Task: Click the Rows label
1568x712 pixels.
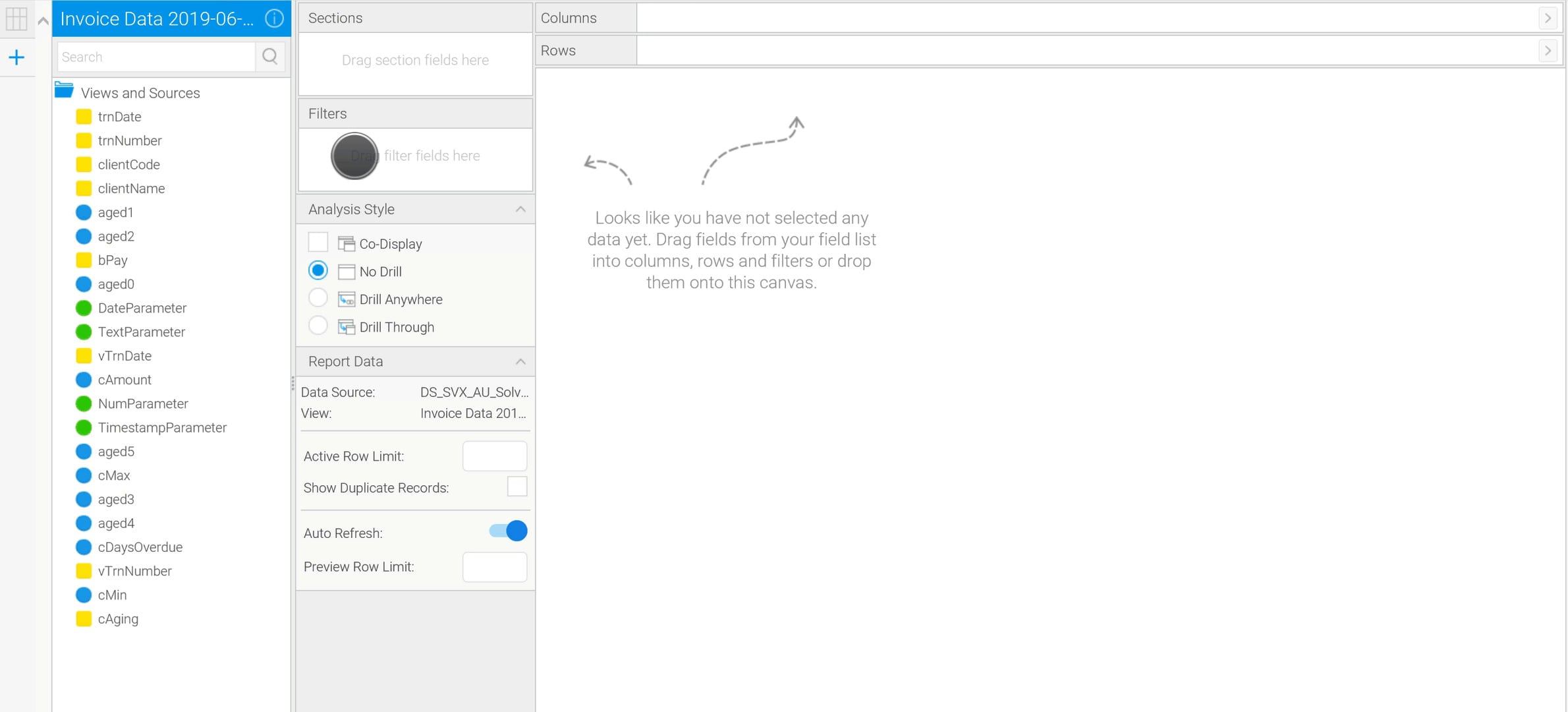Action: (558, 50)
